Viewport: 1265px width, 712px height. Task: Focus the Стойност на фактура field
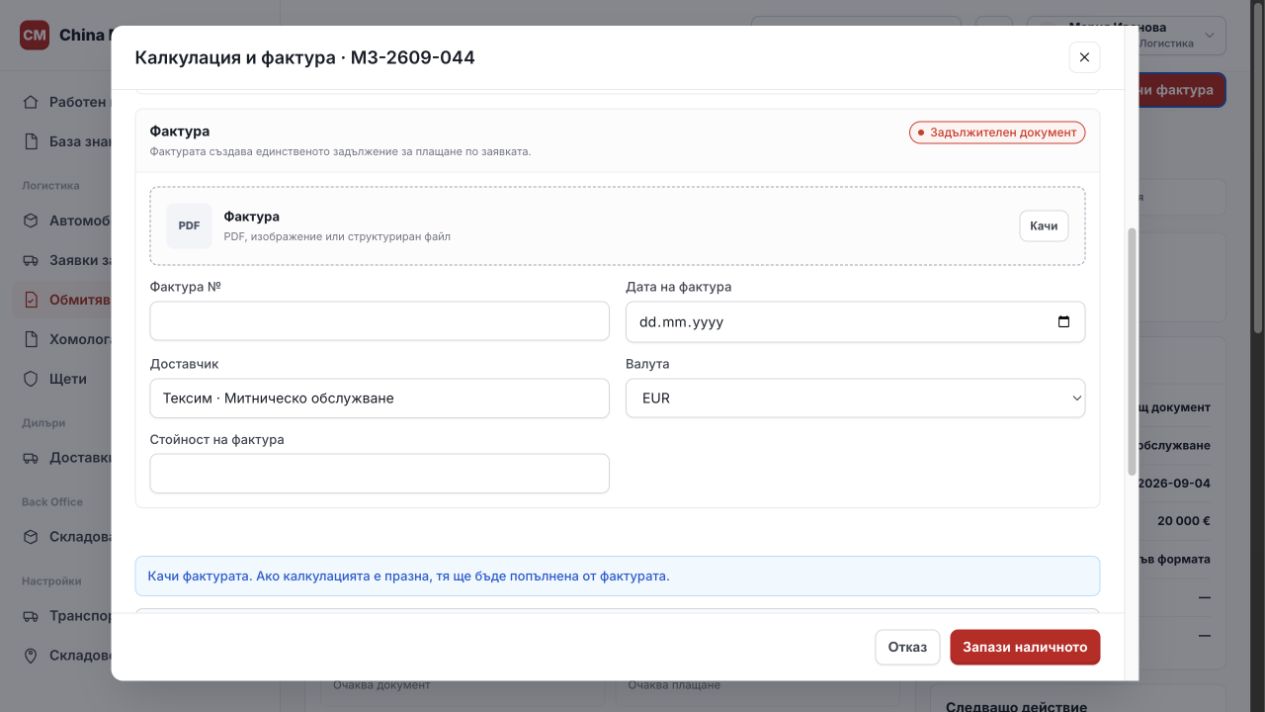pyautogui.click(x=379, y=474)
